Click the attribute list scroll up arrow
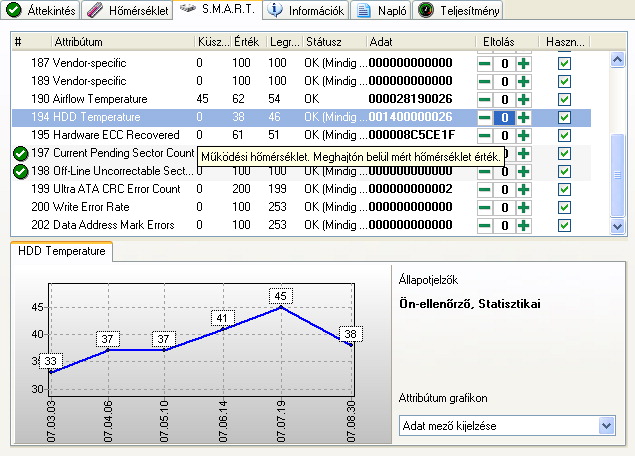The height and width of the screenshot is (456, 635). pyautogui.click(x=617, y=60)
